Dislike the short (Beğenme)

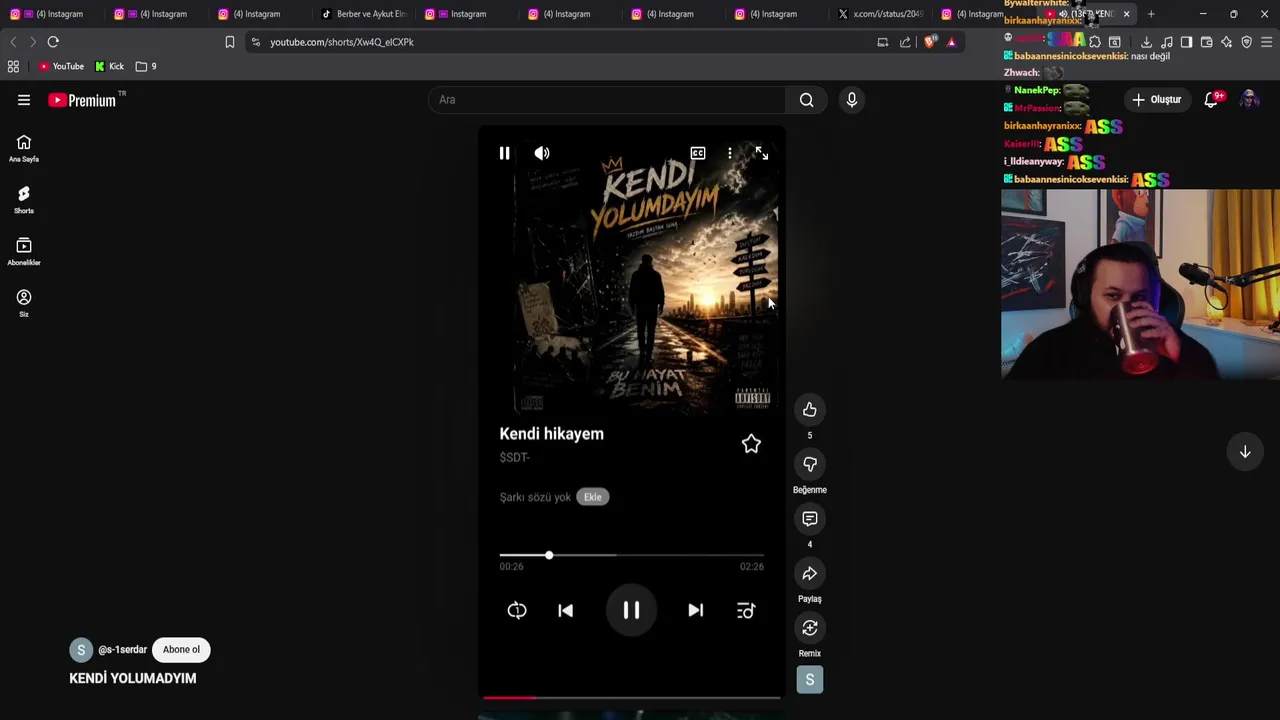click(810, 464)
